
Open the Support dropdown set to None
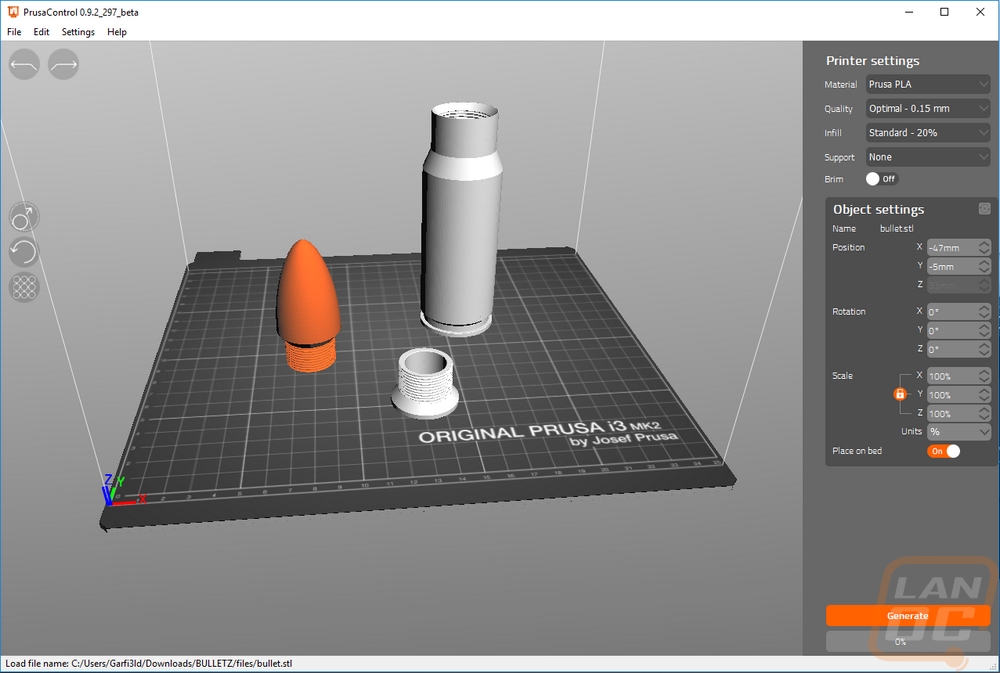pyautogui.click(x=928, y=157)
